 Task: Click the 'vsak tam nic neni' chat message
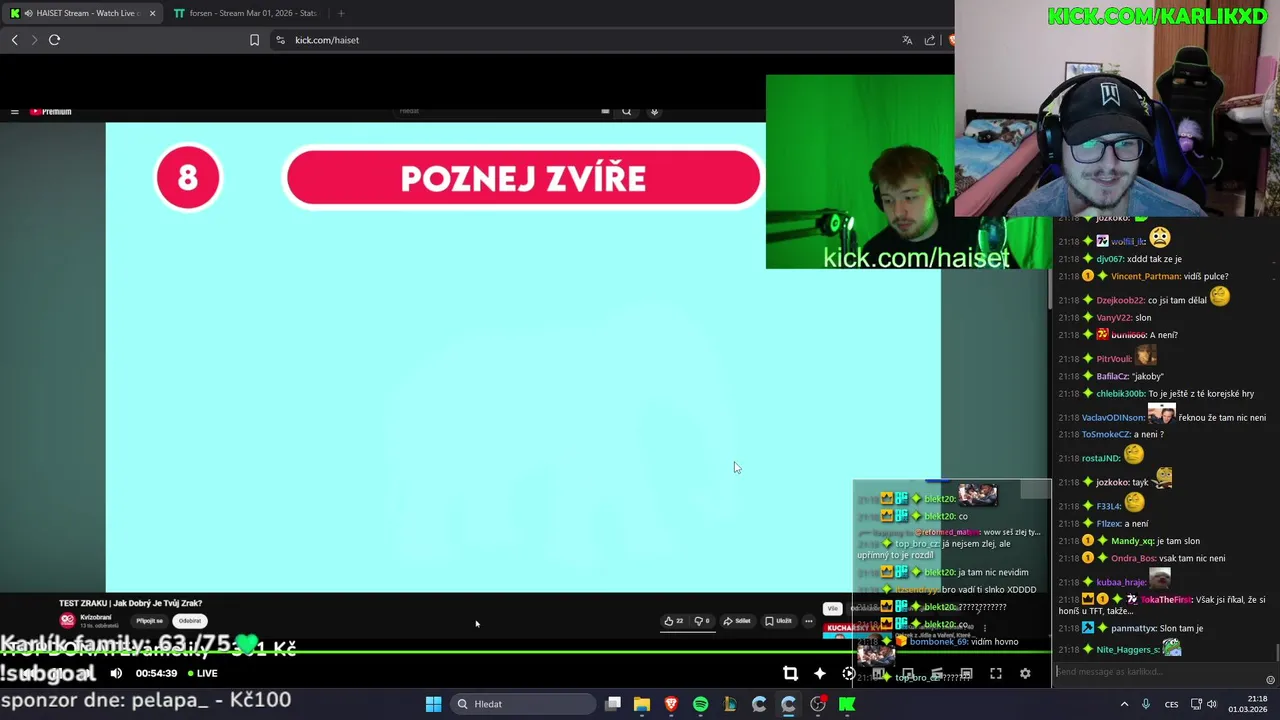click(1193, 558)
